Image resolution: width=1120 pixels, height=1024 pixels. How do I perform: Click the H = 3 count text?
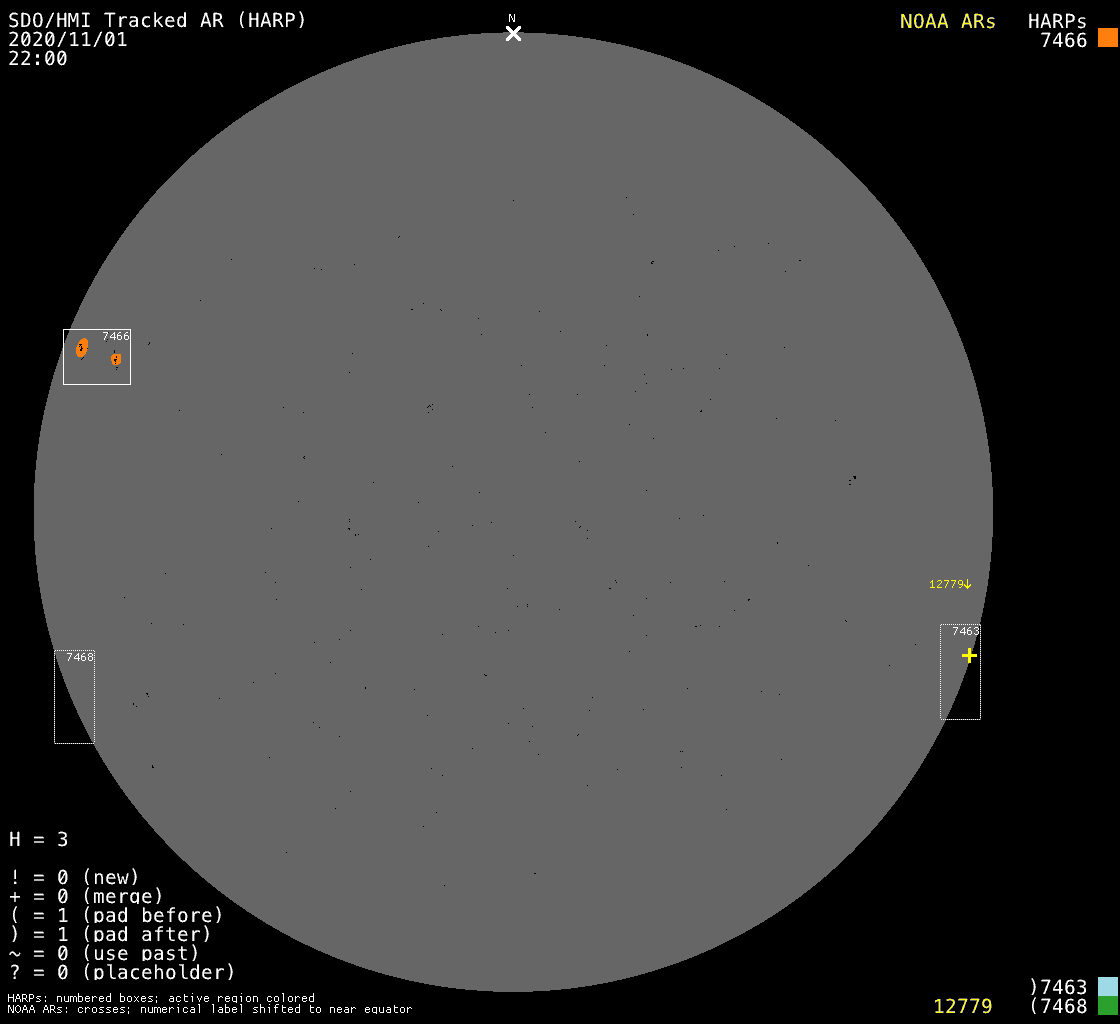click(39, 839)
